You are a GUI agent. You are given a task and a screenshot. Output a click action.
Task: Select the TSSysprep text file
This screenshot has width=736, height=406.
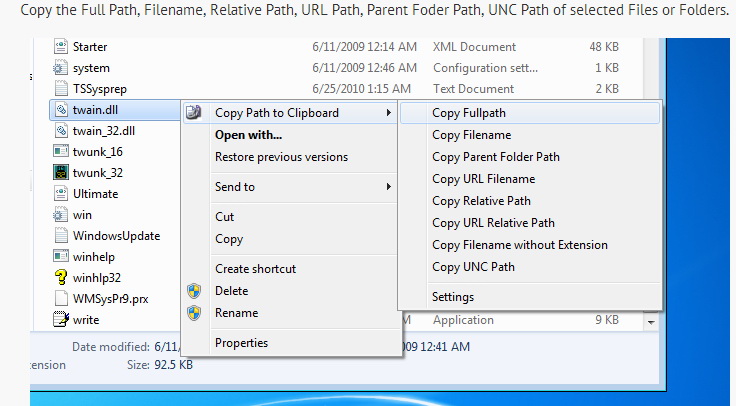100,88
